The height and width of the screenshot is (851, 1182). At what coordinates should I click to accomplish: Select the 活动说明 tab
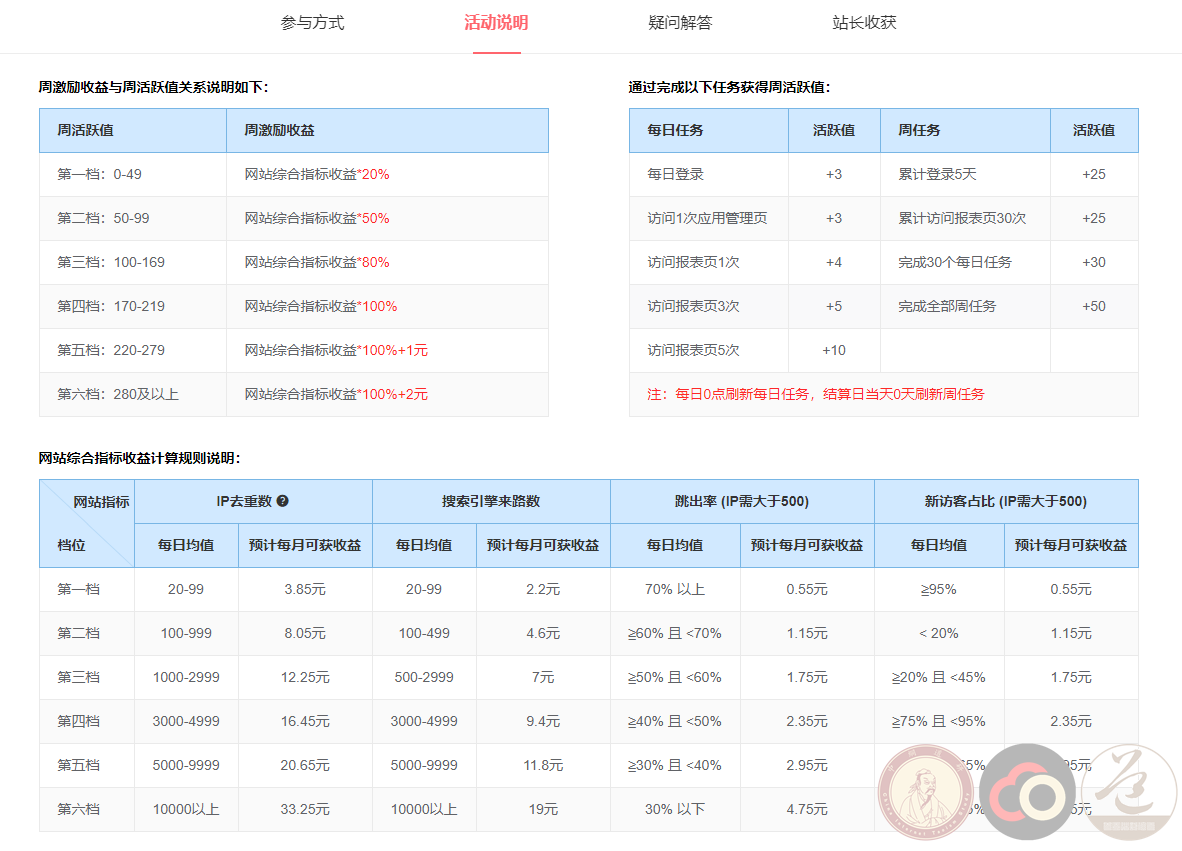pos(496,23)
